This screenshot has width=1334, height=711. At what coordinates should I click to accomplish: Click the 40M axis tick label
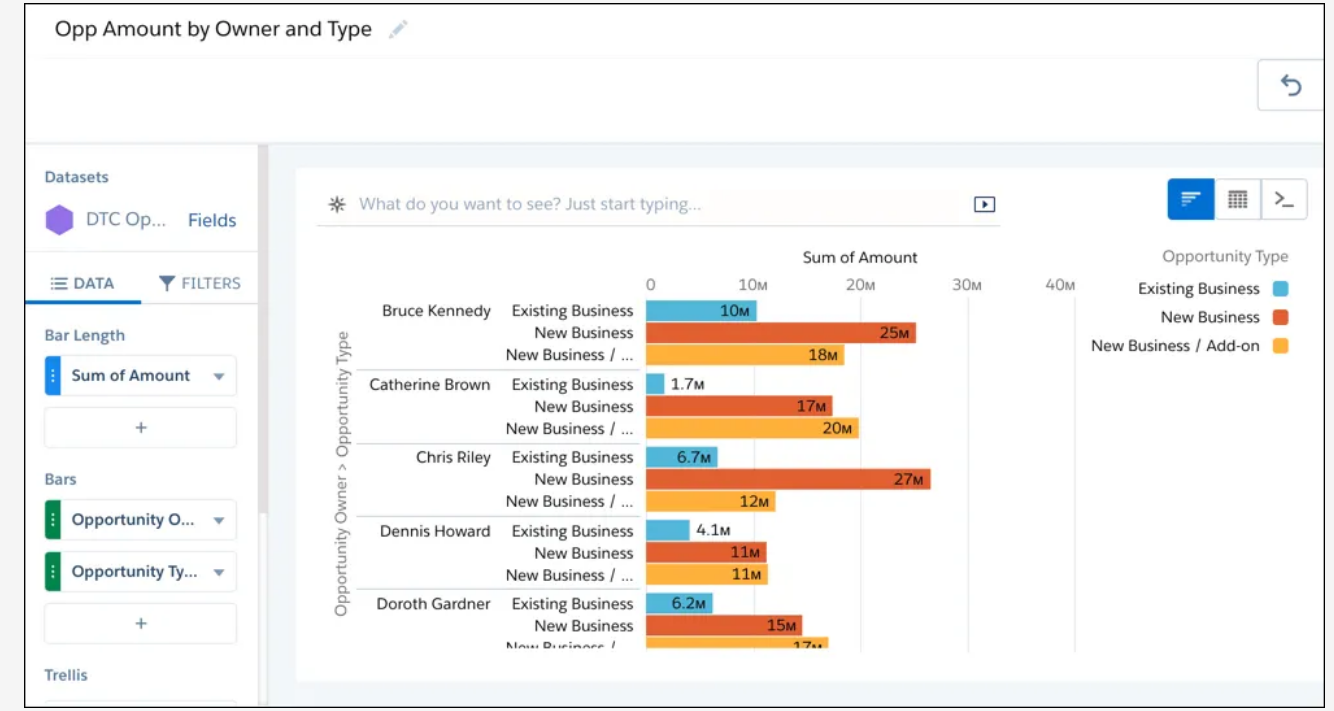[x=1060, y=285]
